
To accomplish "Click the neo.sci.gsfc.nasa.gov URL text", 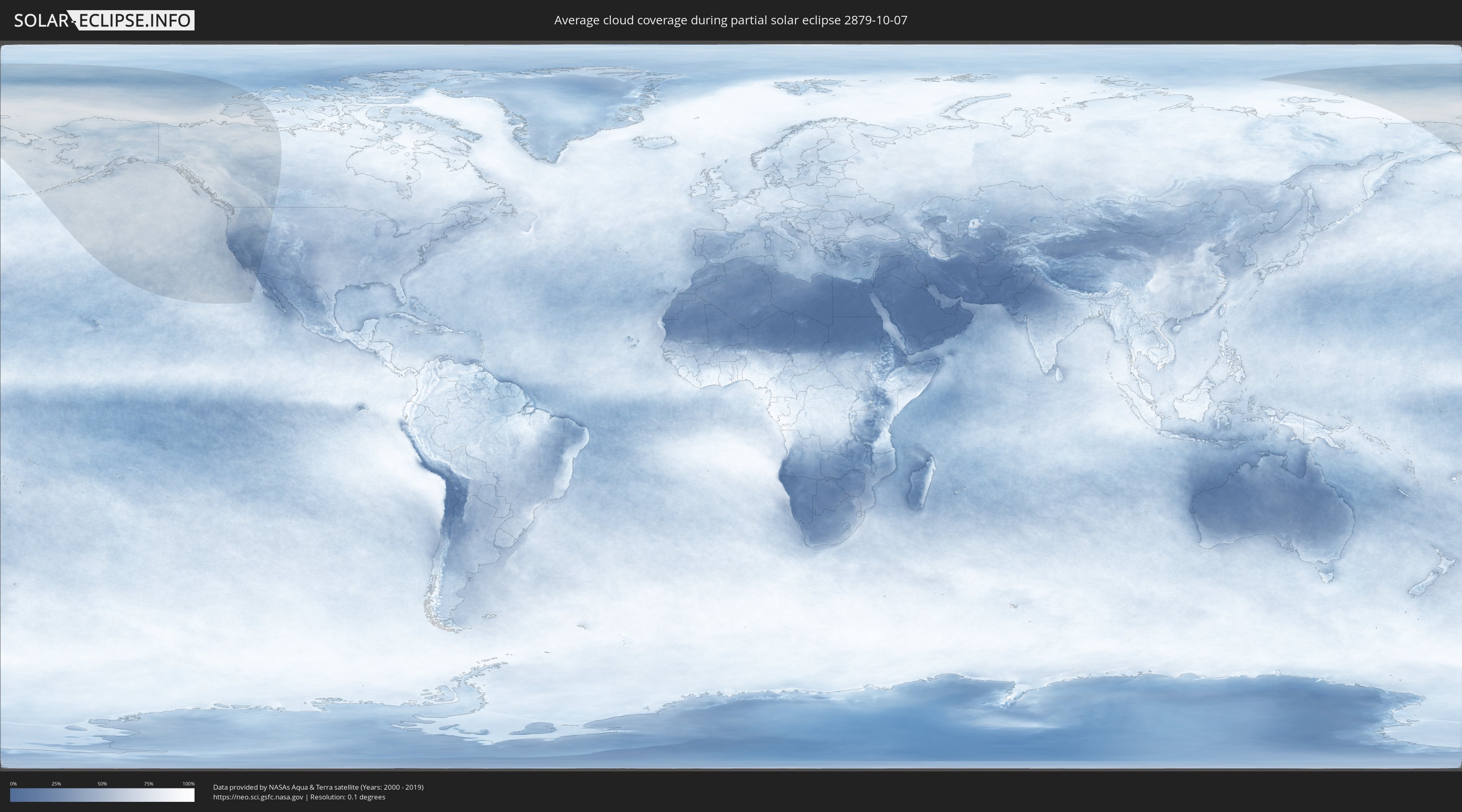I will (258, 797).
